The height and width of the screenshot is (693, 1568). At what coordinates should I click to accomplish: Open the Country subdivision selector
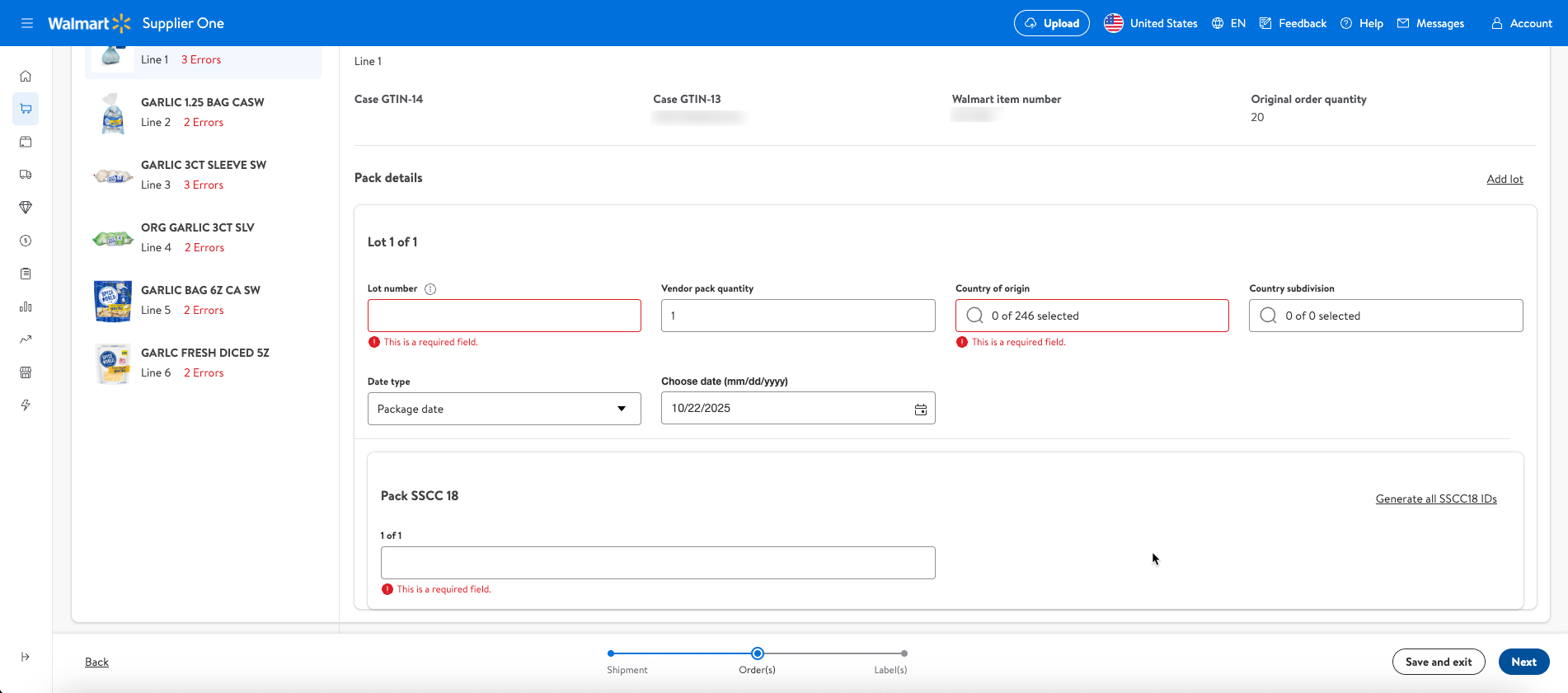1385,316
